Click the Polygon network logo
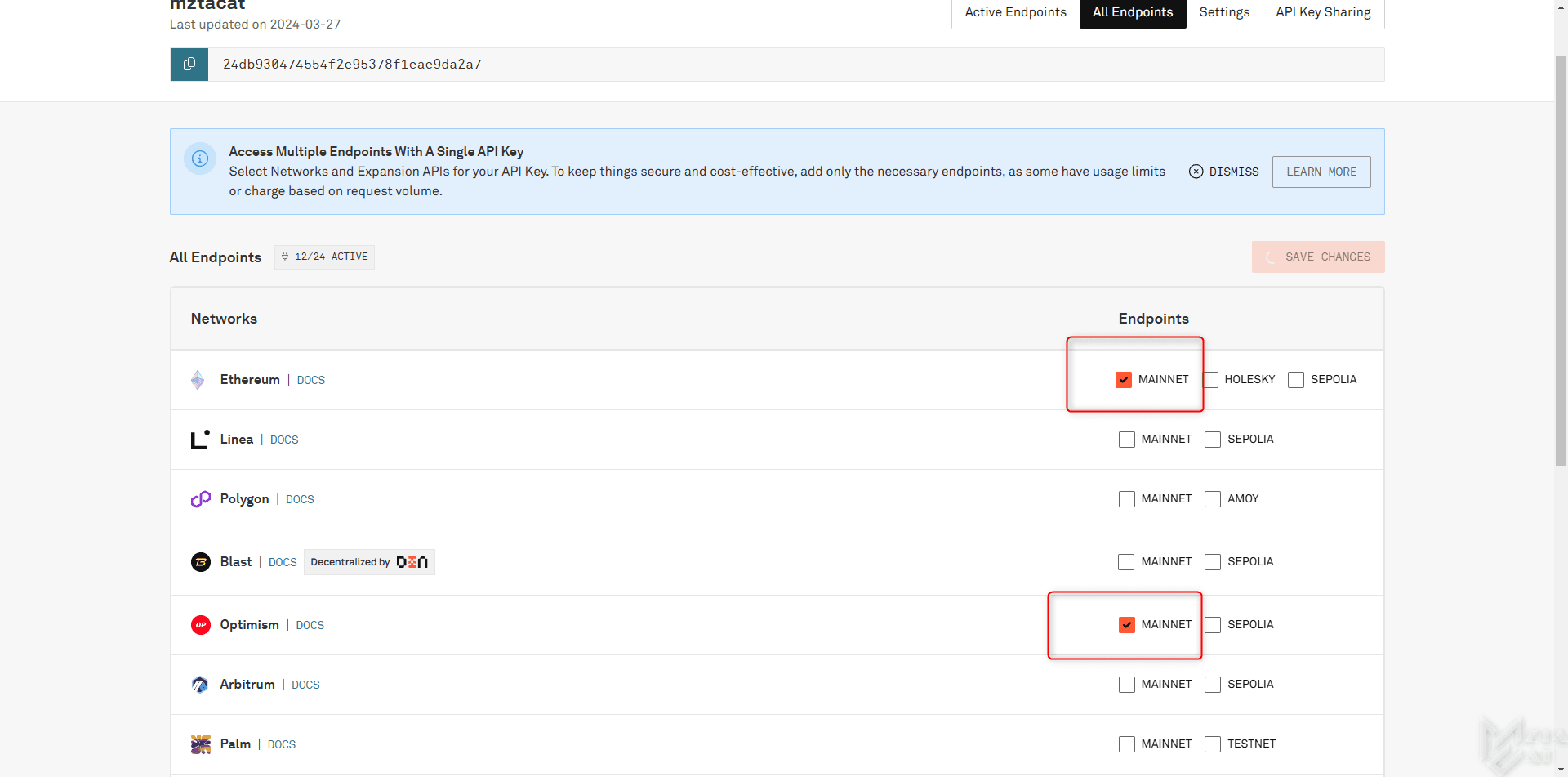This screenshot has width=1568, height=777. click(200, 499)
